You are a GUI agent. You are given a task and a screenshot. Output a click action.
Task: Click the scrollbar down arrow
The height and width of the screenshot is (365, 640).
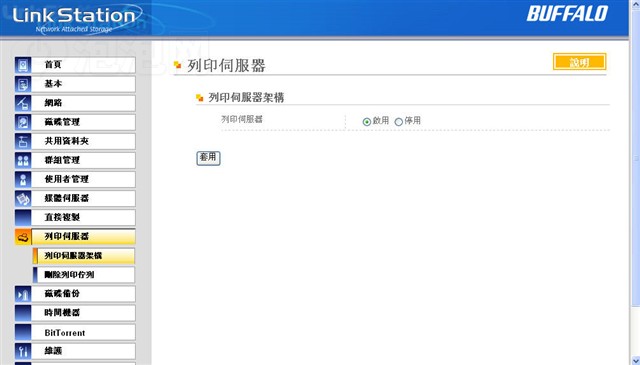pyautogui.click(x=636, y=360)
